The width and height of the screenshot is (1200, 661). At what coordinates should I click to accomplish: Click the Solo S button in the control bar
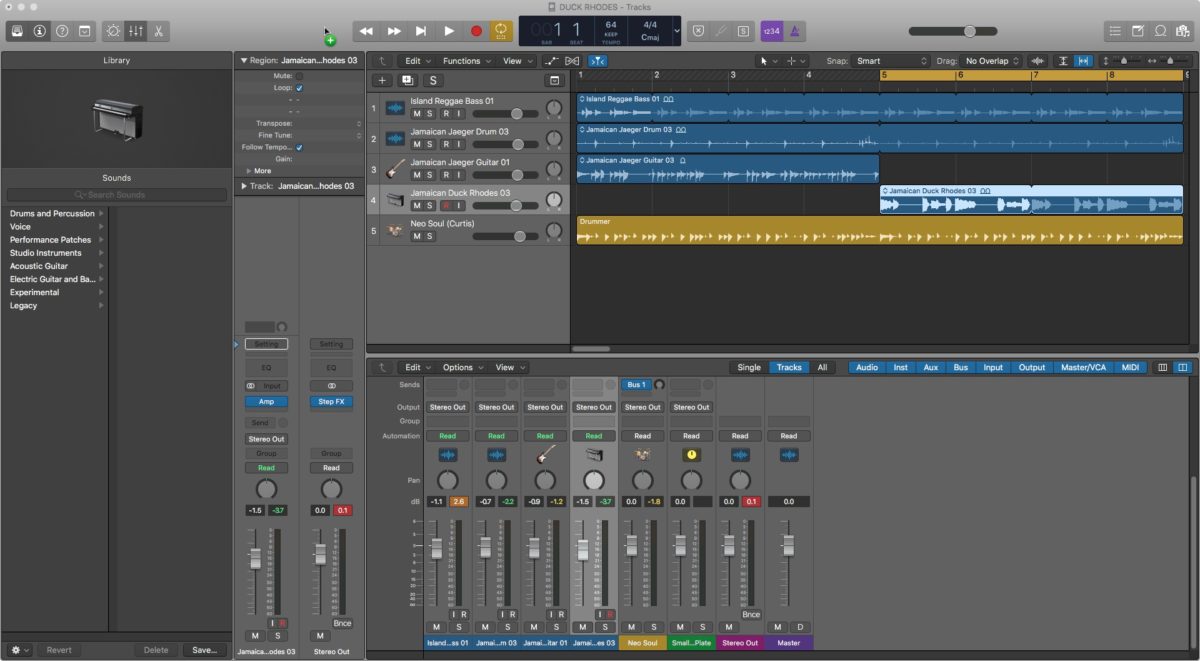click(x=743, y=31)
